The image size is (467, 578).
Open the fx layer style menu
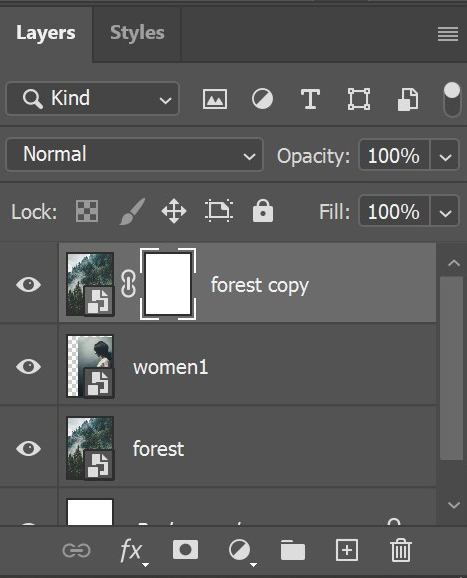coord(133,552)
